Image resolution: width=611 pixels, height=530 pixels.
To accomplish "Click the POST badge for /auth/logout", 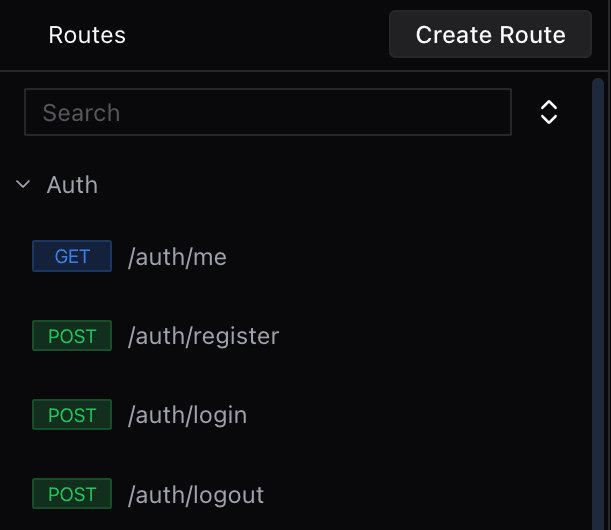I will click(x=72, y=494).
